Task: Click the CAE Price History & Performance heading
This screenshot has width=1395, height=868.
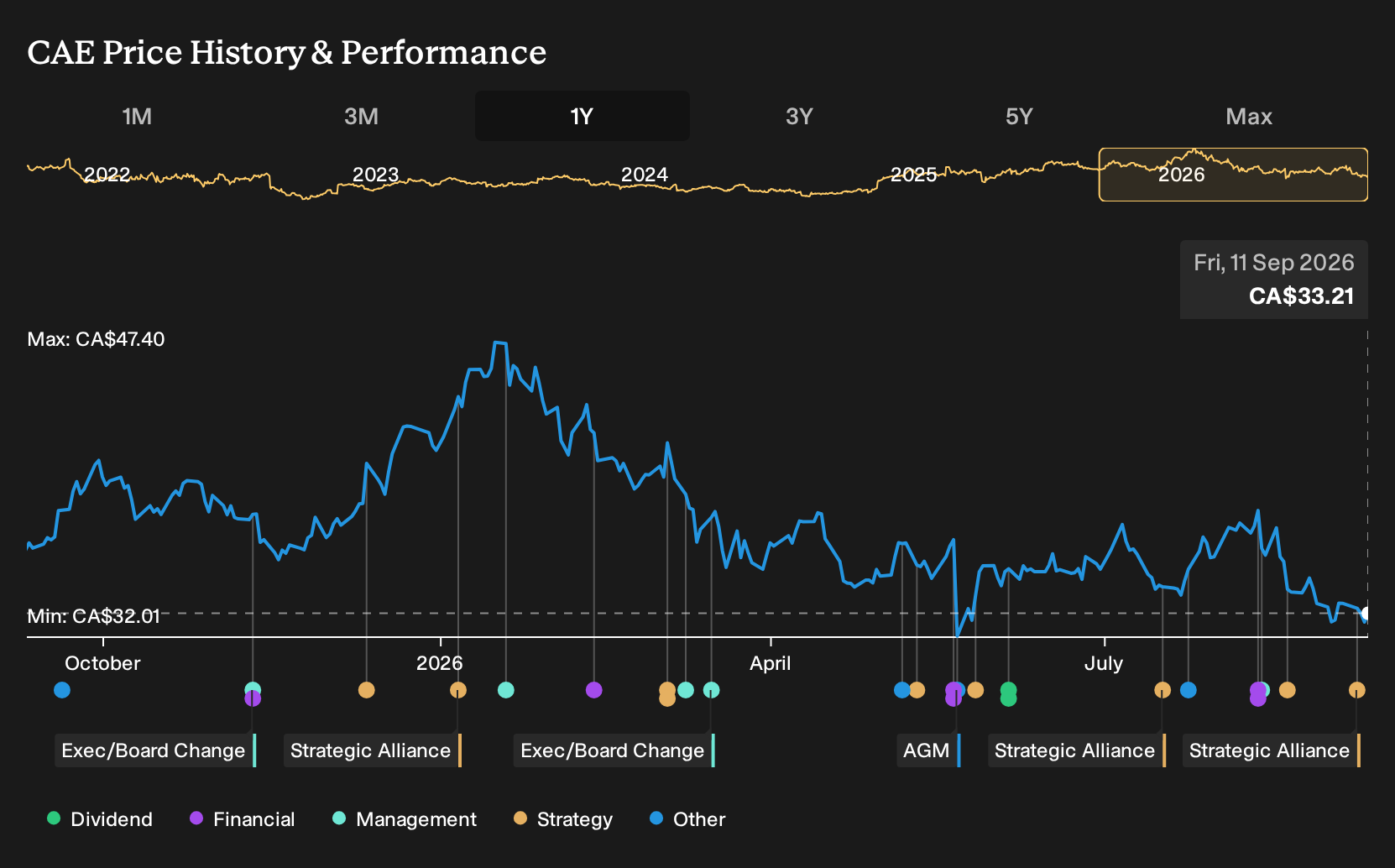Action: (x=287, y=52)
